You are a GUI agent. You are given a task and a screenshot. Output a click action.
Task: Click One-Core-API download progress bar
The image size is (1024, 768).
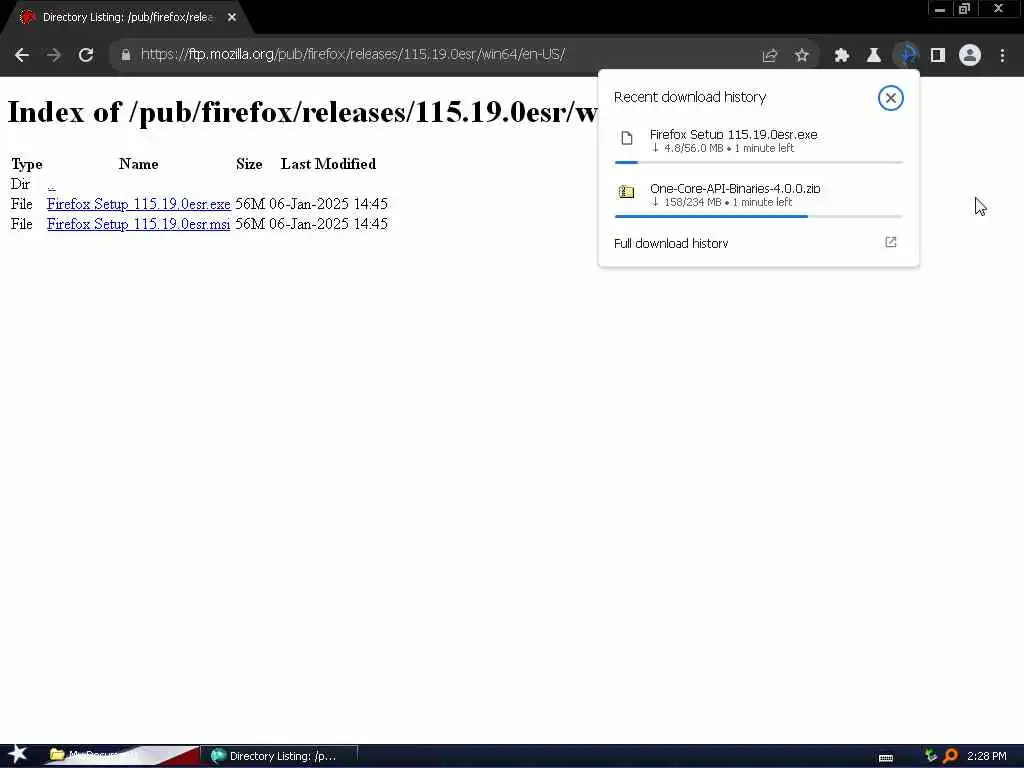point(759,216)
